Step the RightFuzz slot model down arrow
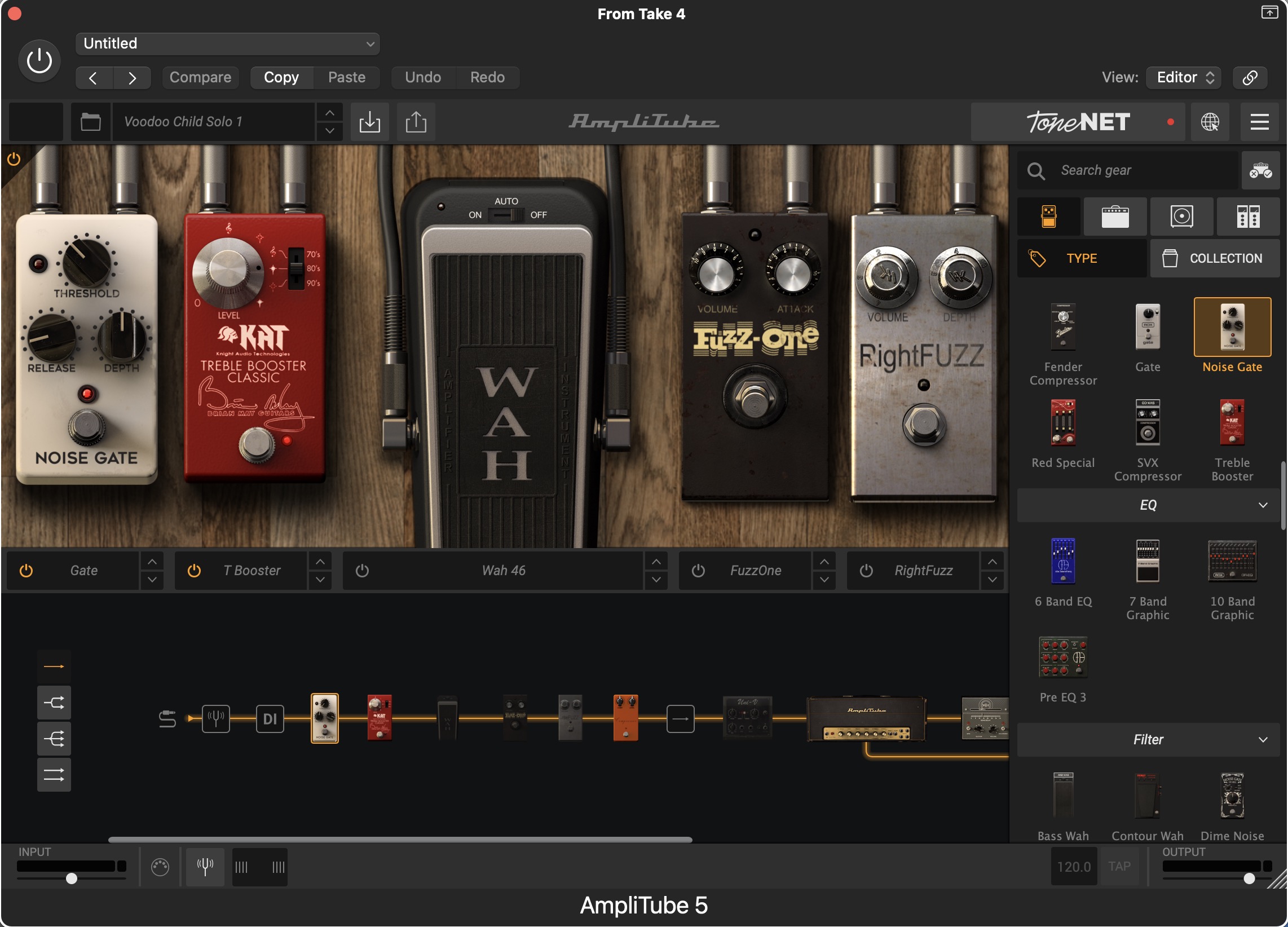Screen dimensions: 1288x927 [991, 580]
